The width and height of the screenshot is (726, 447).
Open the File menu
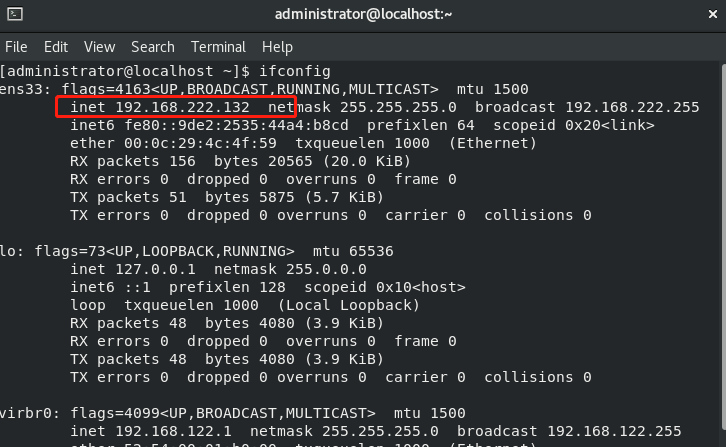point(16,47)
